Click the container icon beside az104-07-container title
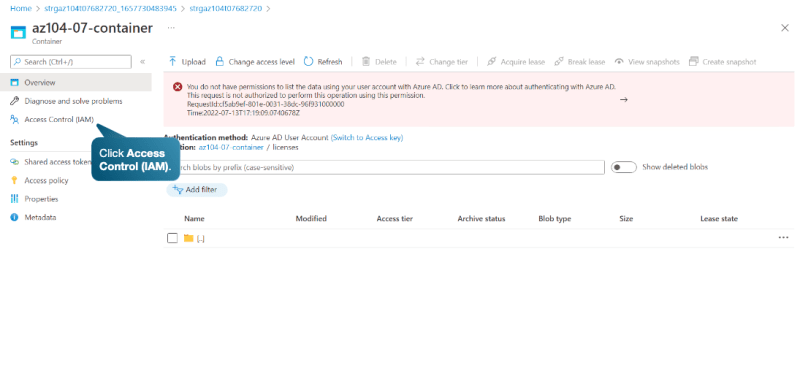Screen dimensions: 800x368 (x=18, y=33)
